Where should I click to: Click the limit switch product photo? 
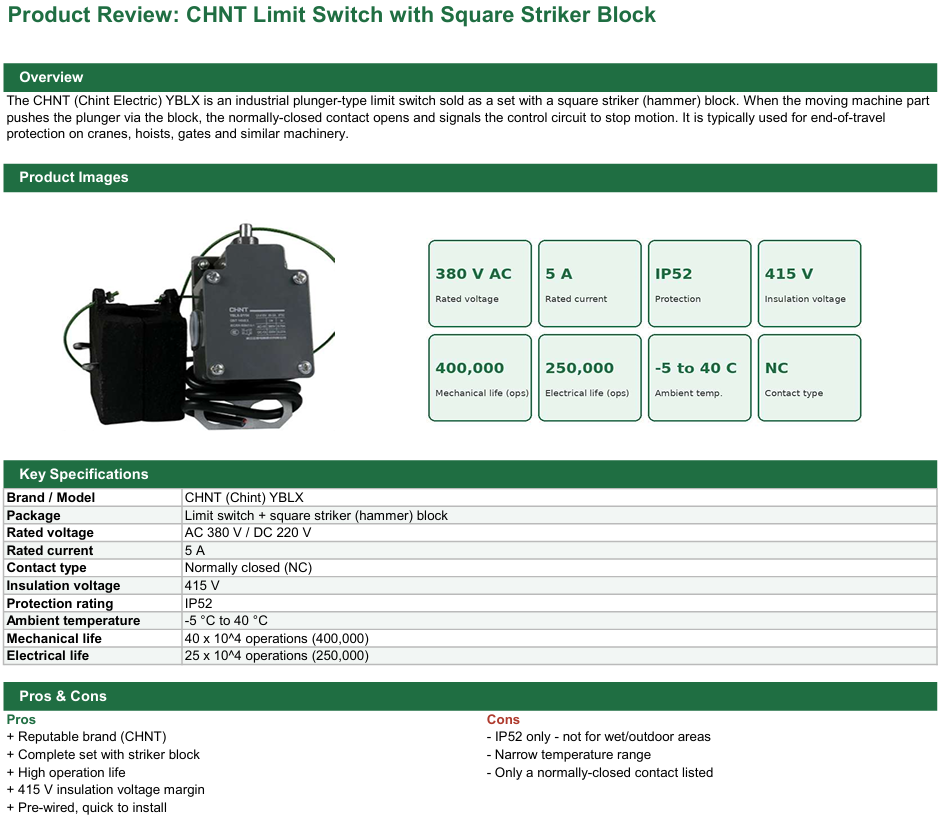pyautogui.click(x=199, y=327)
